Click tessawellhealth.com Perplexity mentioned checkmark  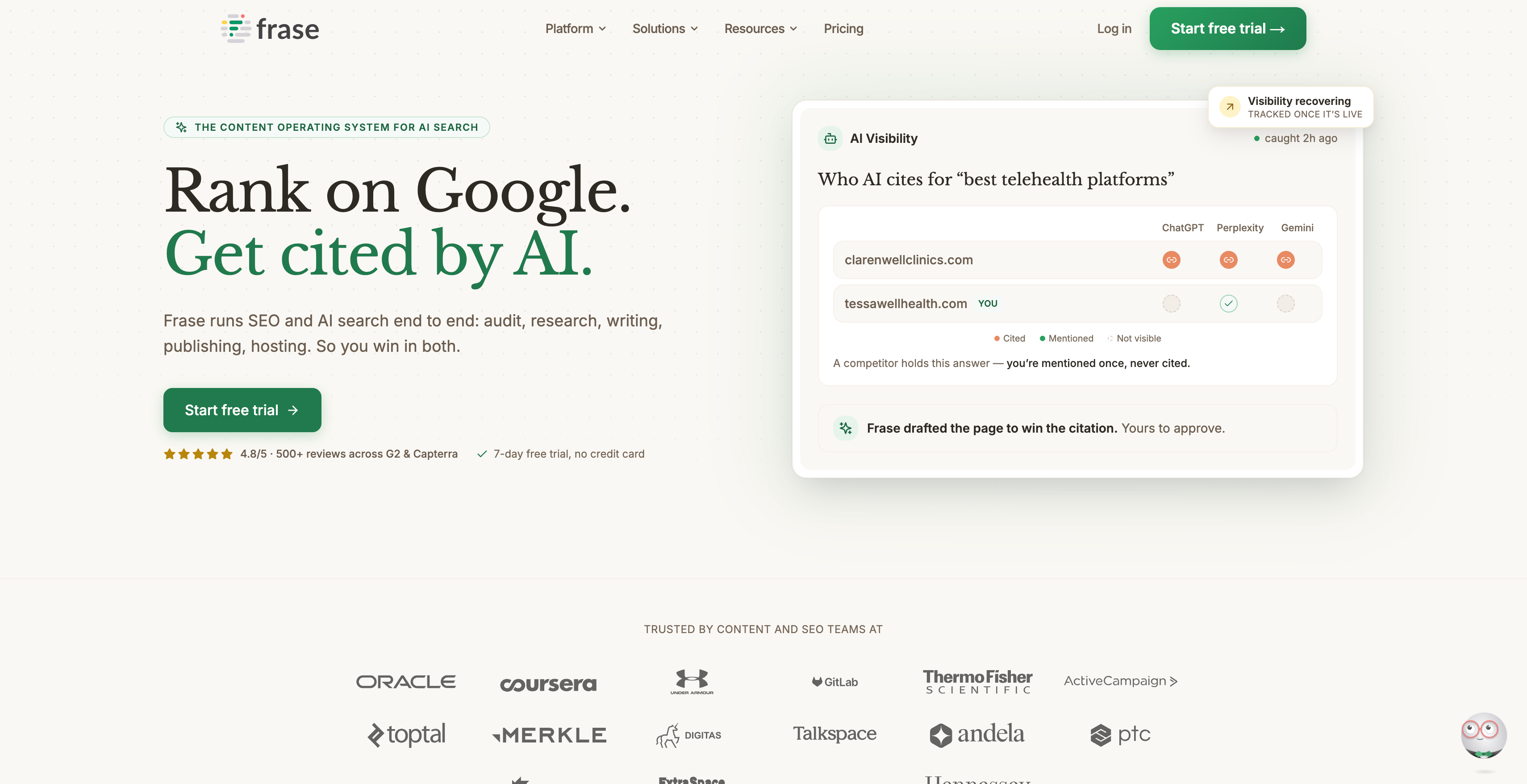coord(1229,304)
